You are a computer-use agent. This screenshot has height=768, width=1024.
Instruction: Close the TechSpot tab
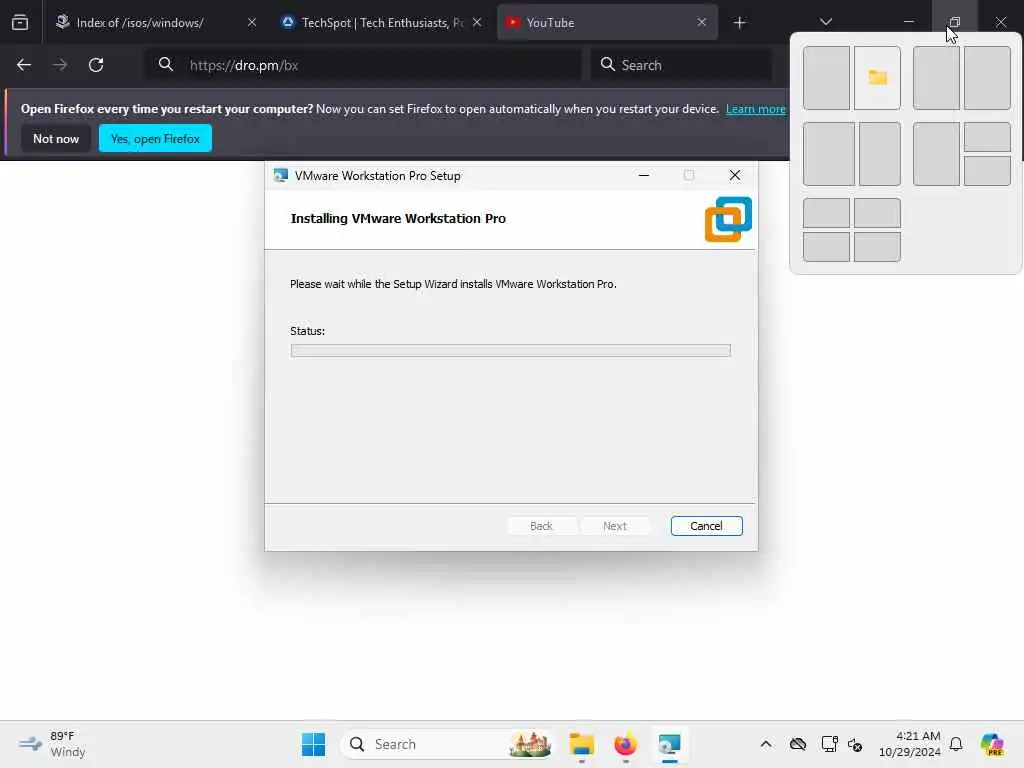(477, 22)
